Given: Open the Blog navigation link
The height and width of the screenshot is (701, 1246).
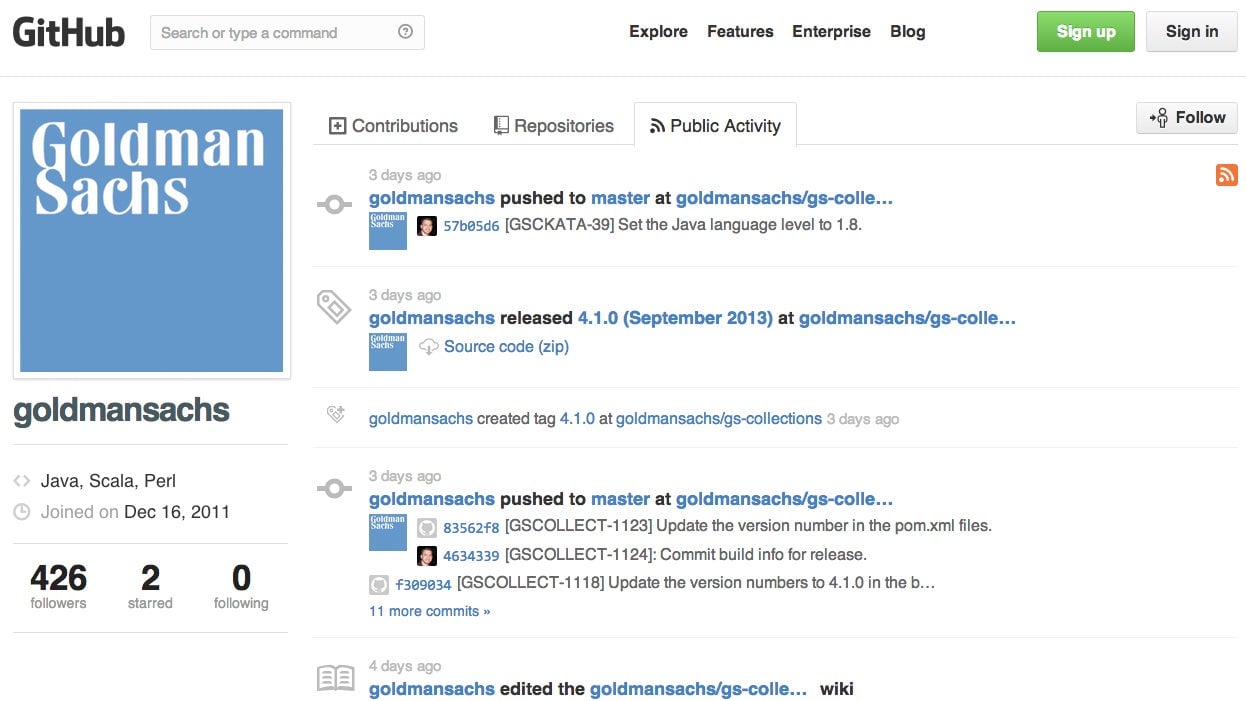Looking at the screenshot, I should (908, 32).
